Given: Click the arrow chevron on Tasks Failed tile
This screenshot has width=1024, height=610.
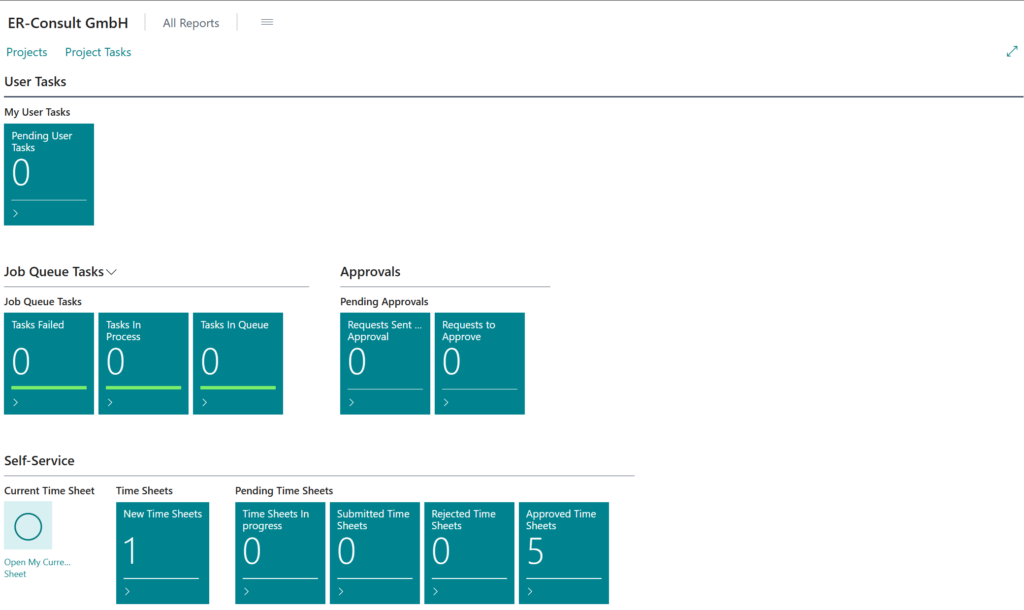Looking at the screenshot, I should (x=16, y=402).
